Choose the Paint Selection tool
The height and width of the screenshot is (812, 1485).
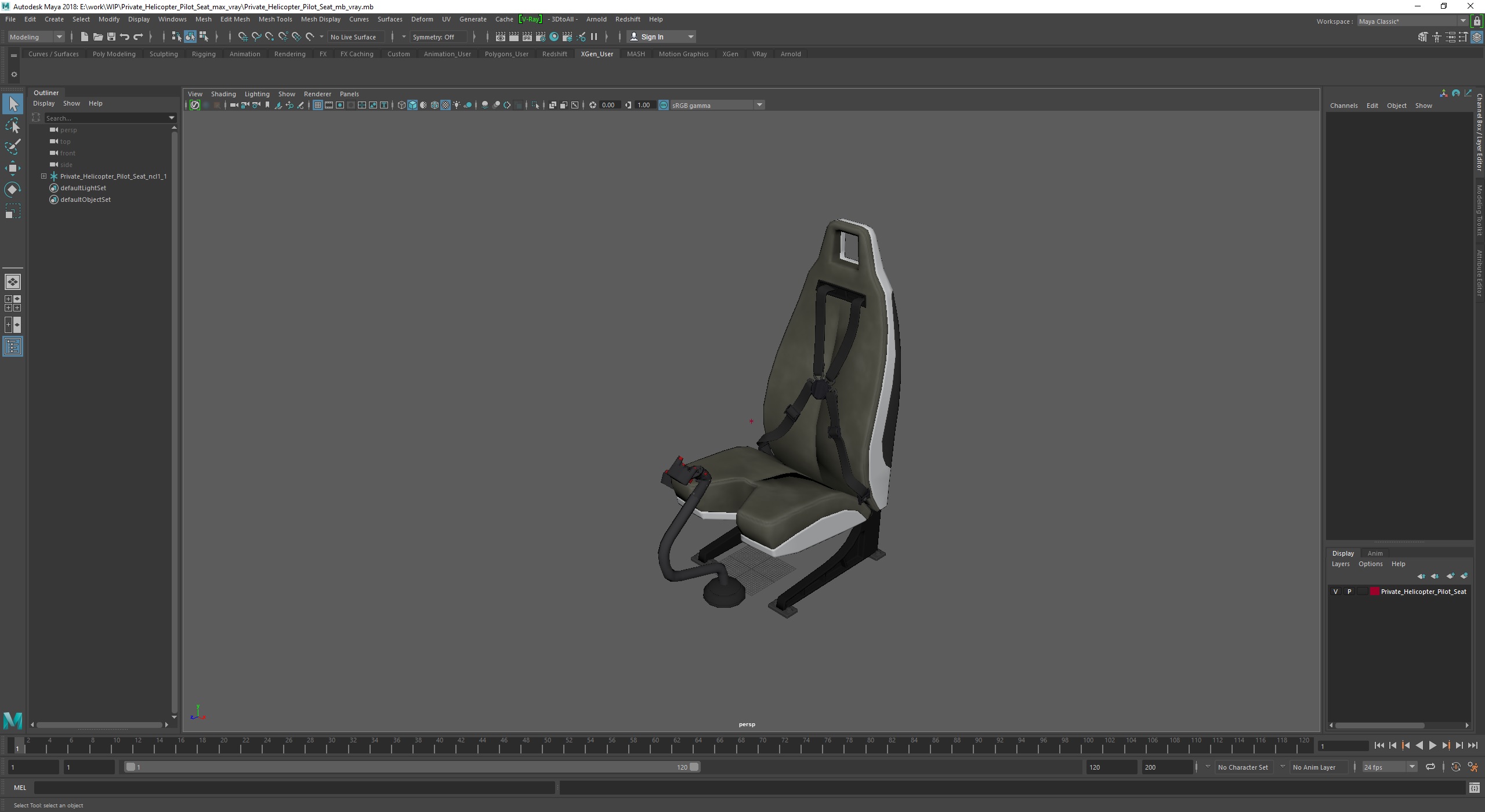(13, 147)
